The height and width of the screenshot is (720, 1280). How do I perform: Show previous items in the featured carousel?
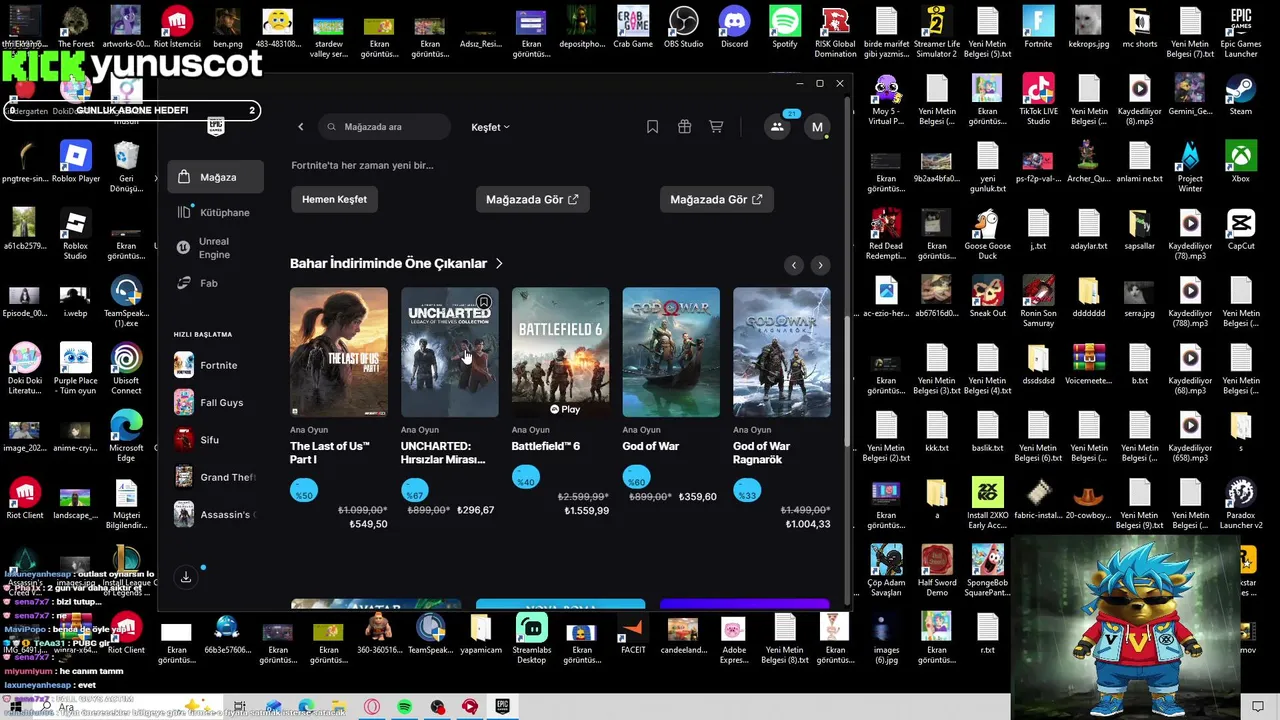[x=794, y=265]
